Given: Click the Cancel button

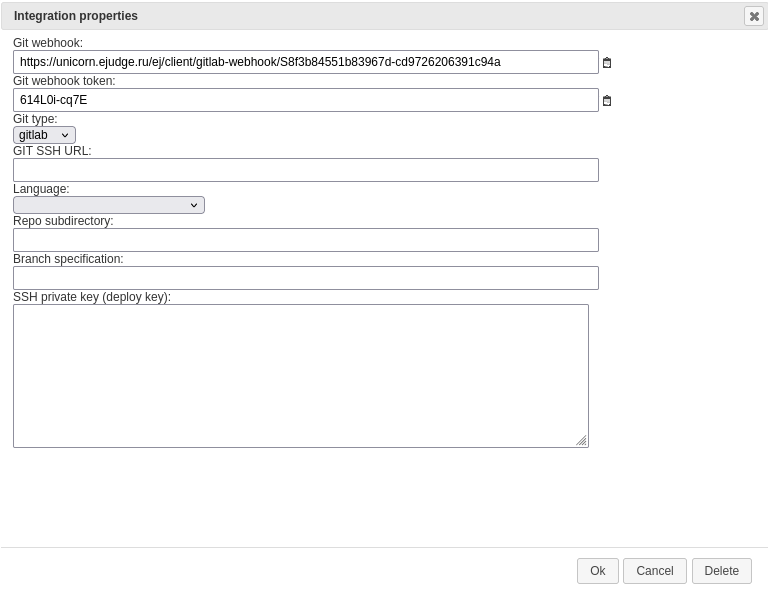Looking at the screenshot, I should point(654,571).
